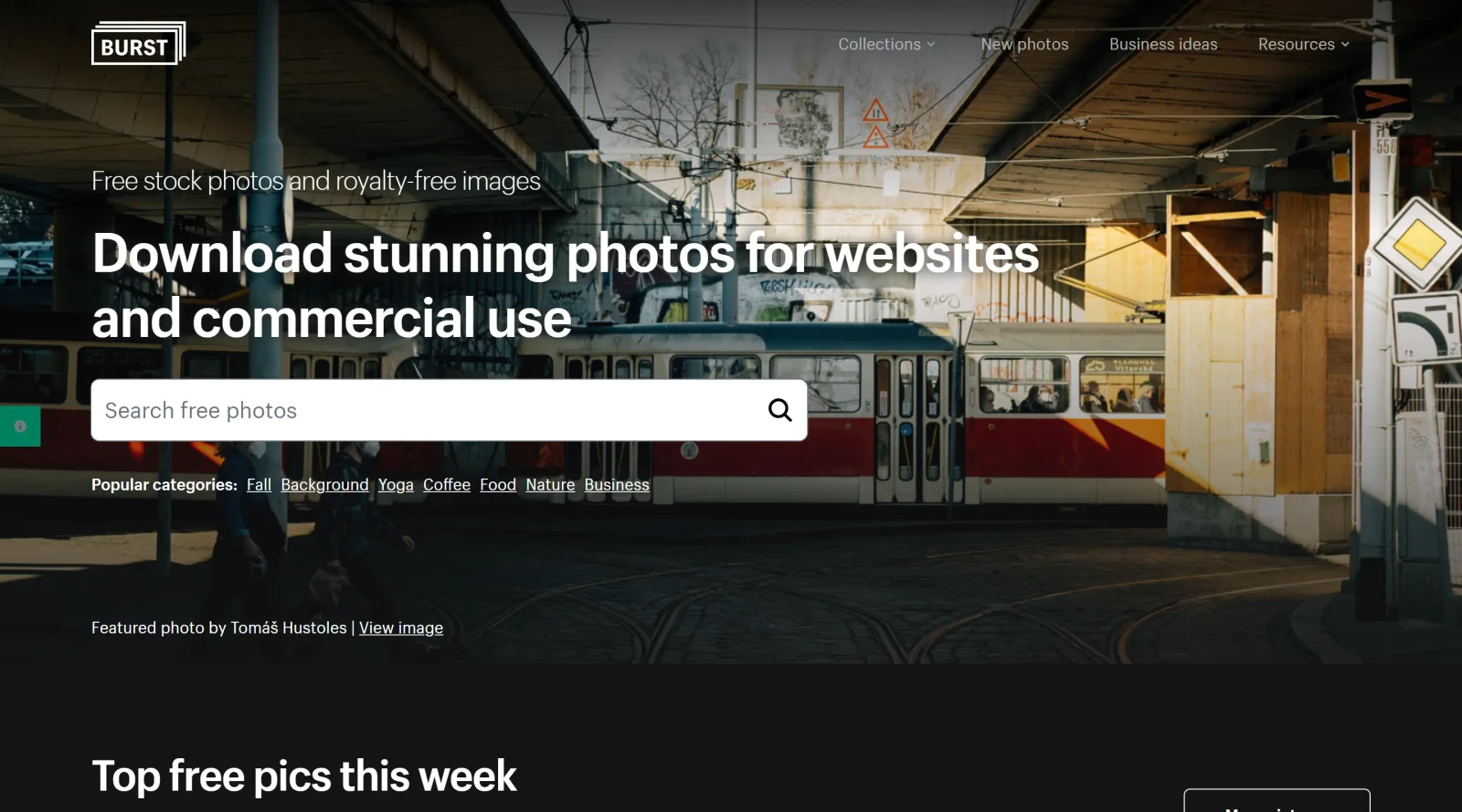Click the magnifying glass search icon
The height and width of the screenshot is (812, 1462).
pos(779,410)
